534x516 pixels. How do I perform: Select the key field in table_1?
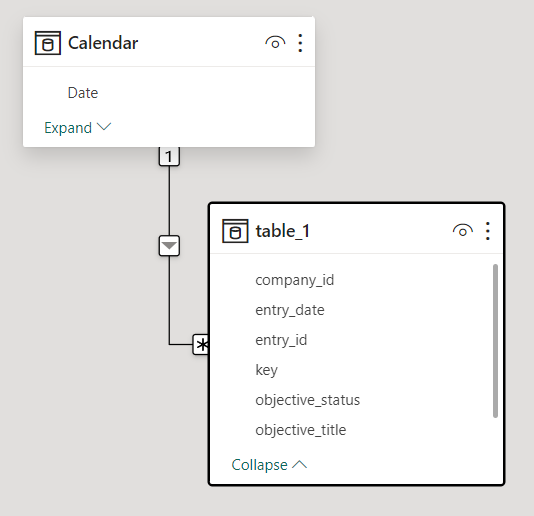267,370
